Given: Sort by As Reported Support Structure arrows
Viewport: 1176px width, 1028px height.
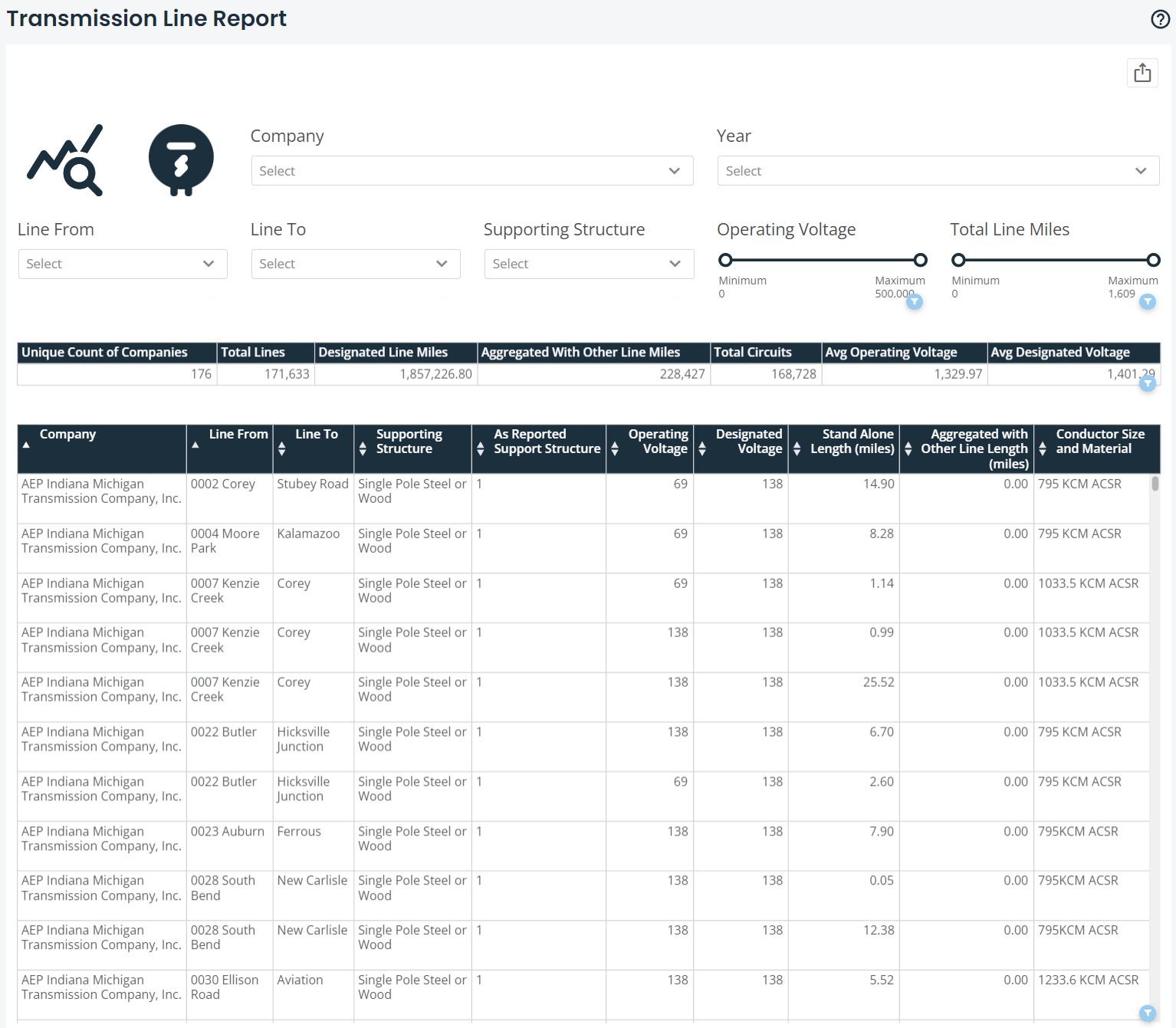Looking at the screenshot, I should tap(480, 449).
